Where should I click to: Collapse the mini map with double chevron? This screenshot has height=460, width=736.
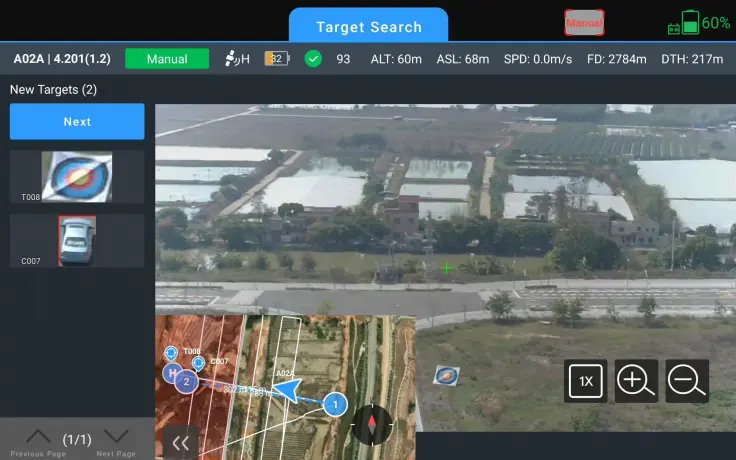(x=181, y=443)
